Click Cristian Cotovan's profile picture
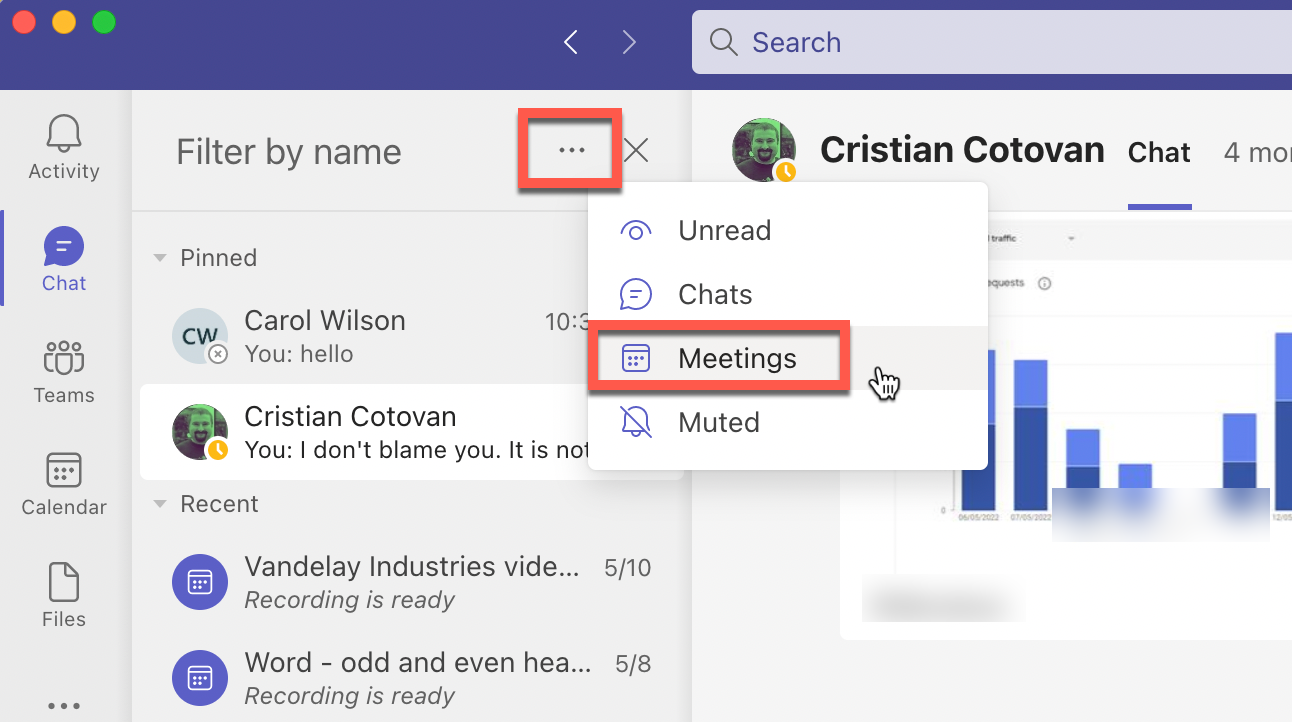Image resolution: width=1292 pixels, height=722 pixels. click(764, 149)
